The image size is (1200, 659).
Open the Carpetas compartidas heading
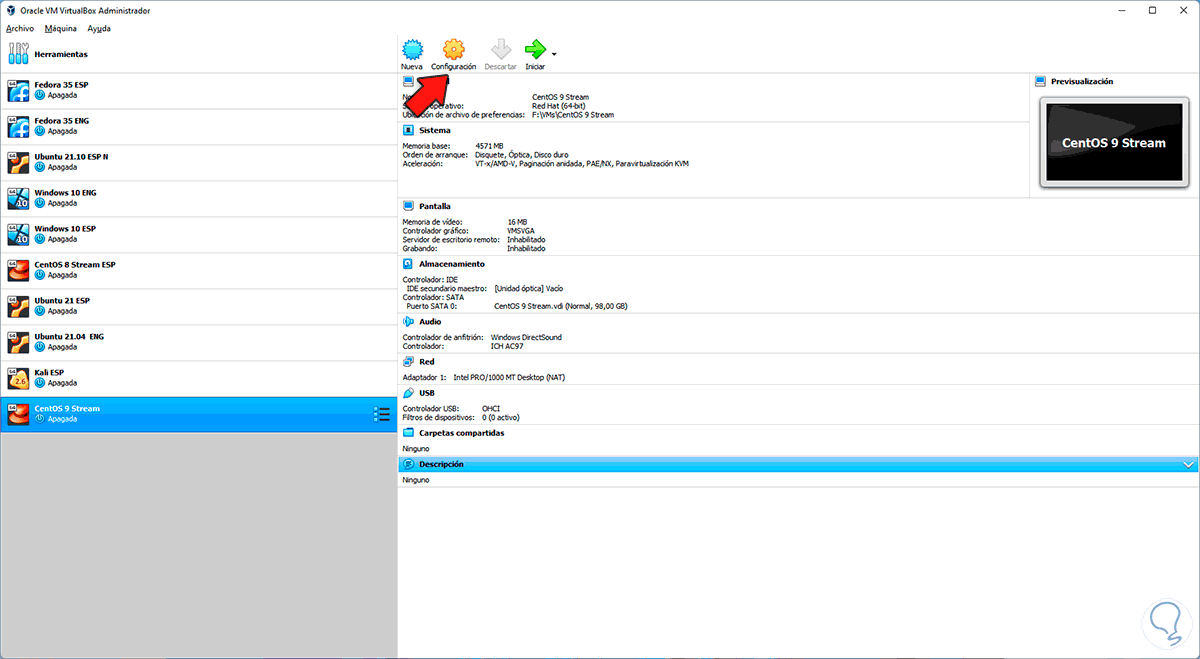click(x=462, y=433)
